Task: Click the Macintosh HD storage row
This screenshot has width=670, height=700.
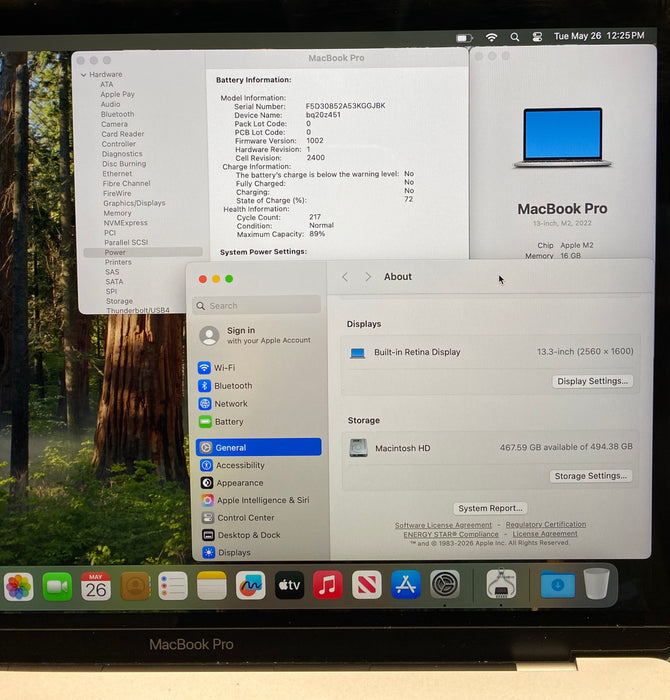Action: (x=491, y=447)
